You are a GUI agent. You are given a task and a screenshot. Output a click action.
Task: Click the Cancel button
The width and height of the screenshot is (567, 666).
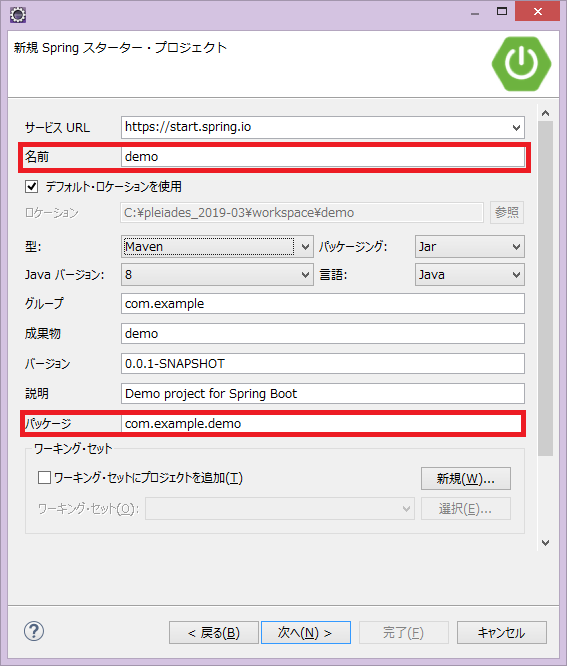(x=502, y=633)
